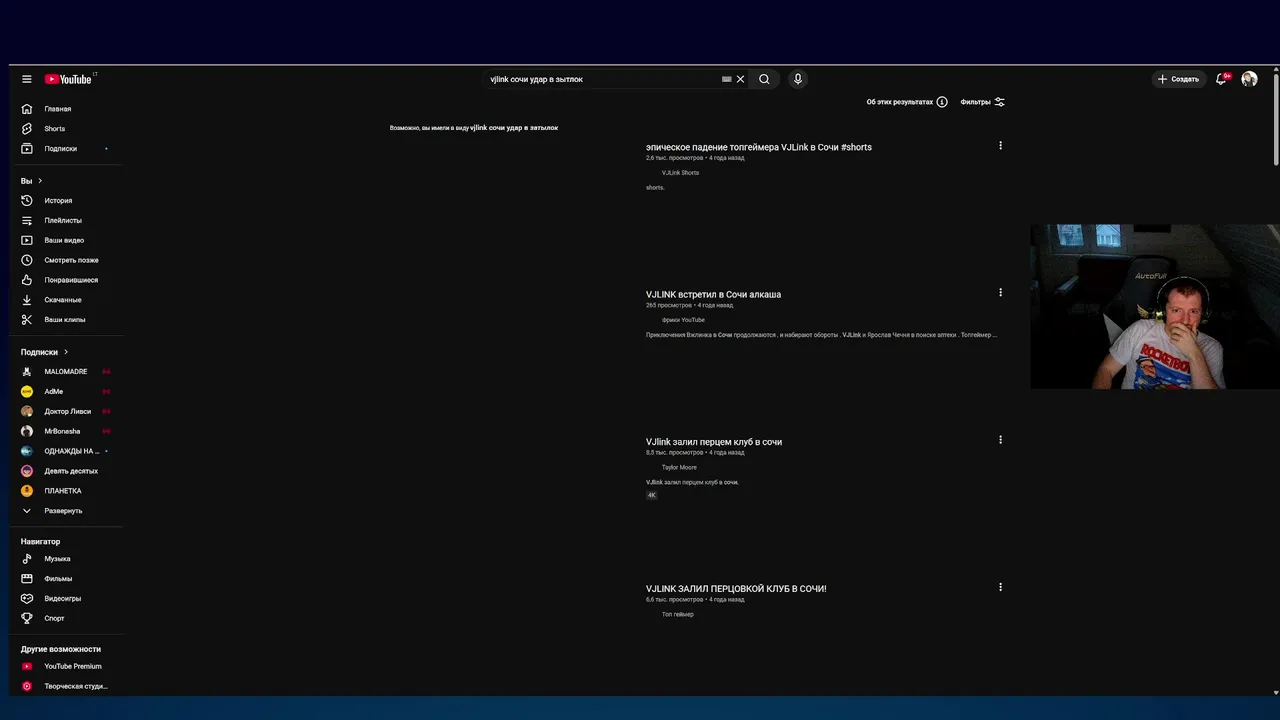The height and width of the screenshot is (720, 1280).
Task: Open Ваши видео section
Action: [x=66, y=240]
